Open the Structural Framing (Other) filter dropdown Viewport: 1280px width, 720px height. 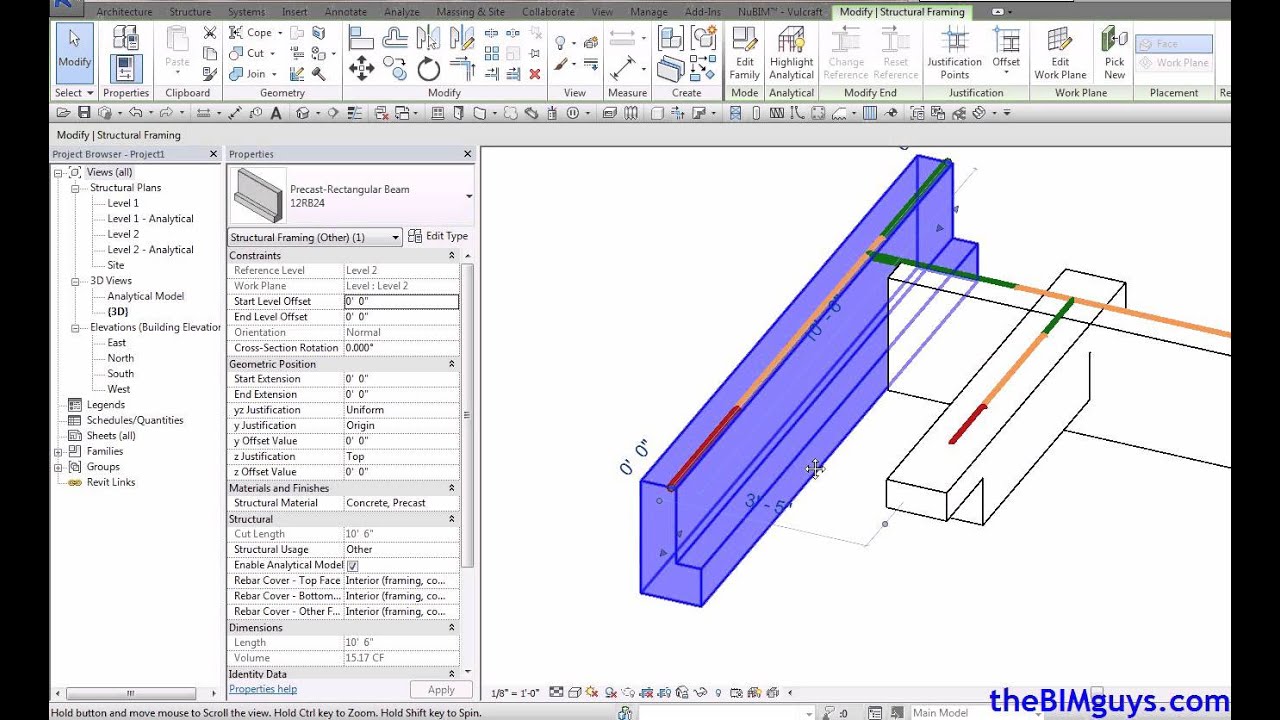pyautogui.click(x=315, y=238)
